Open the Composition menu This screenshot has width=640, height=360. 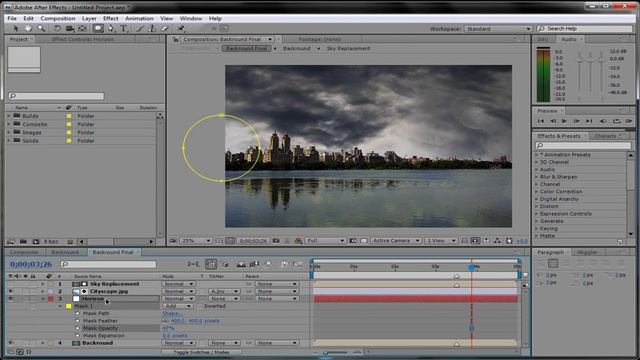pyautogui.click(x=58, y=18)
